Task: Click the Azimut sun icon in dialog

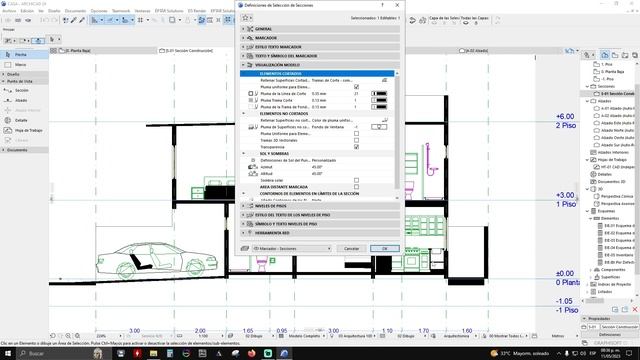Action: click(253, 167)
